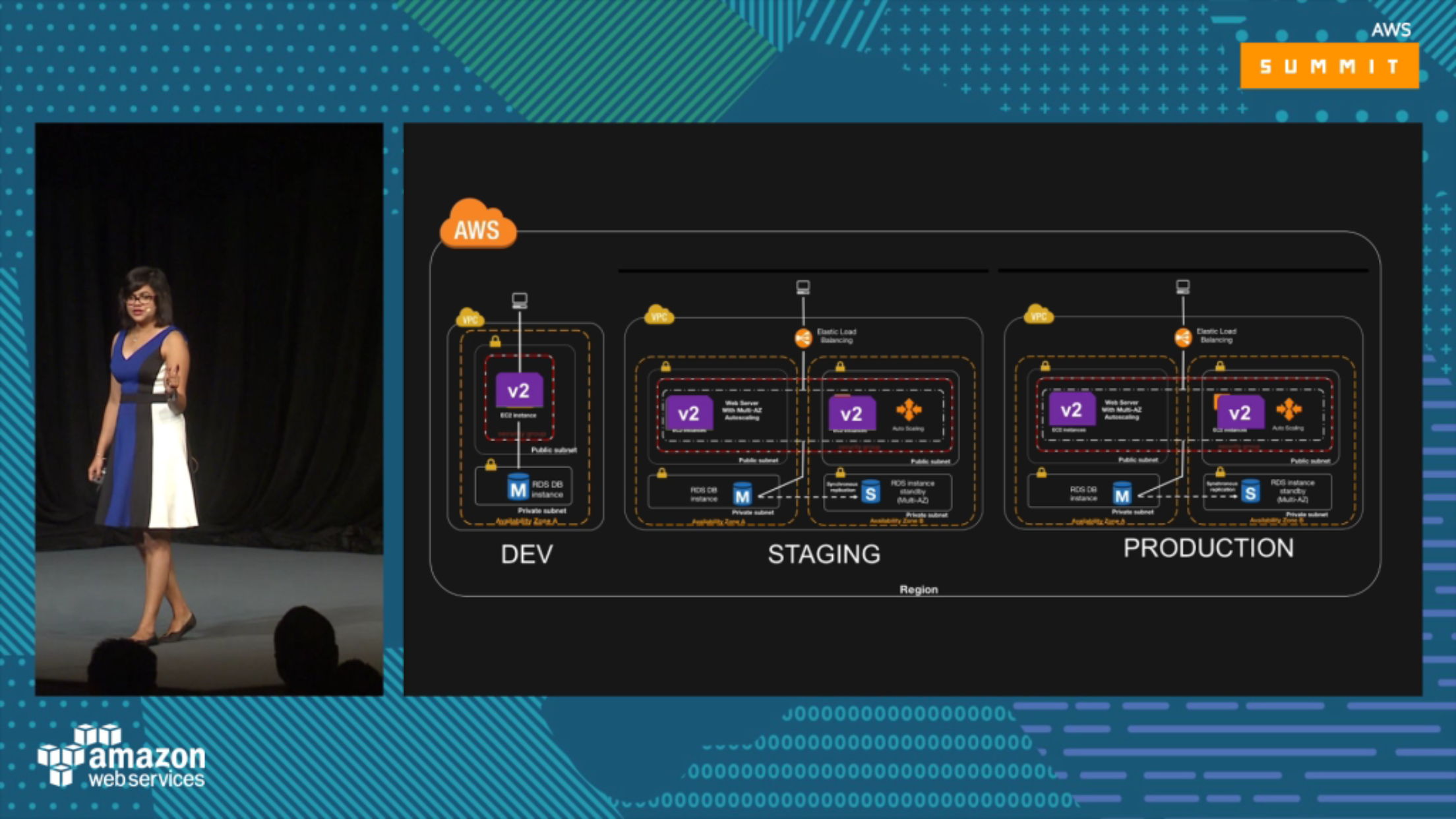Click the speaker video panel
Screen dimensions: 1456x819
coord(209,409)
